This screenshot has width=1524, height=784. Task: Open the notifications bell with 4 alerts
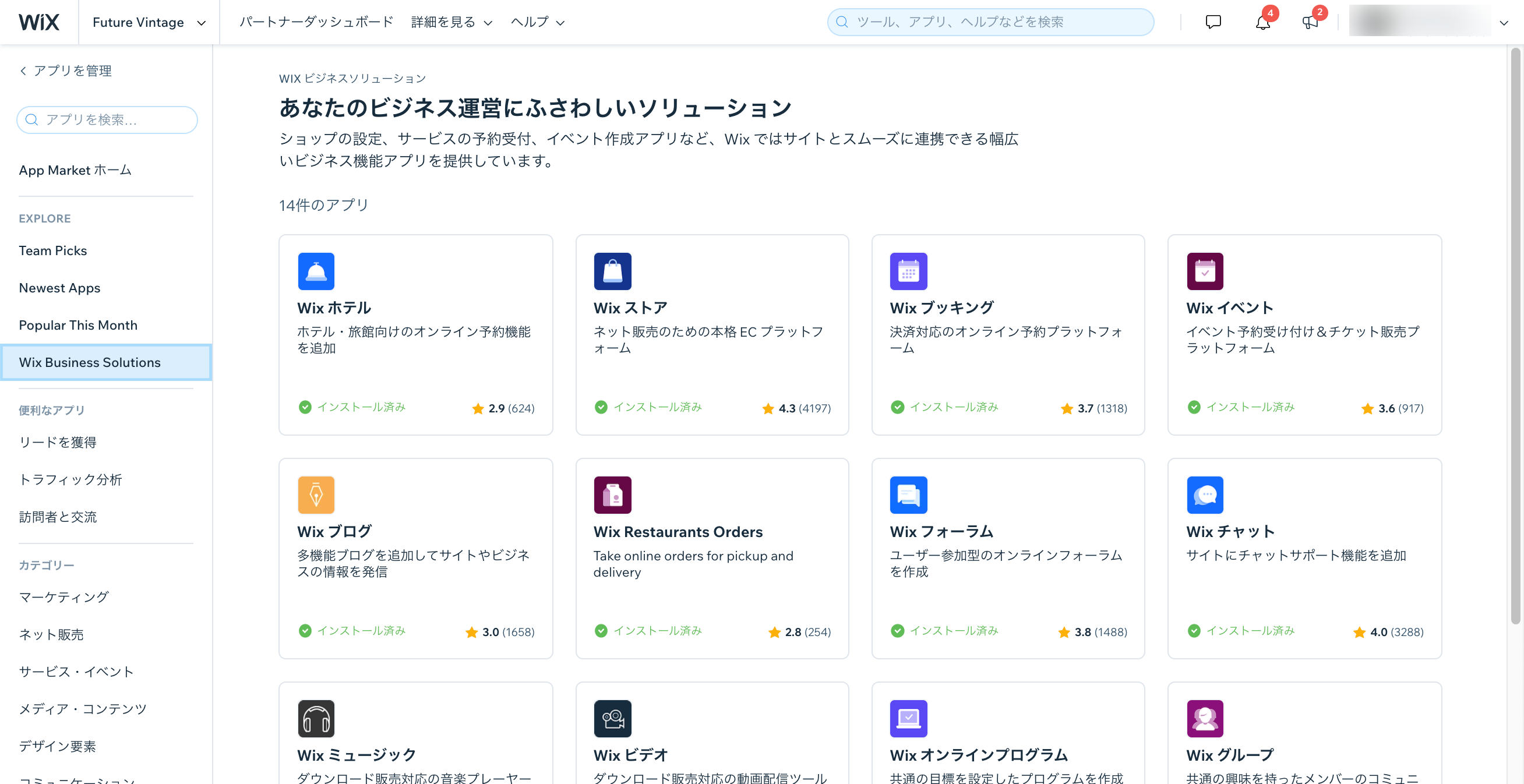tap(1262, 23)
